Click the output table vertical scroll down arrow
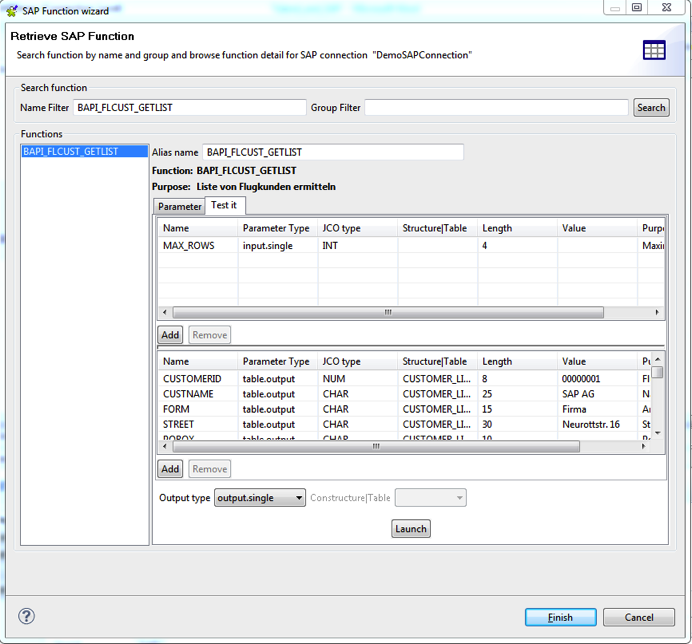This screenshot has height=644, width=692. pyautogui.click(x=658, y=433)
